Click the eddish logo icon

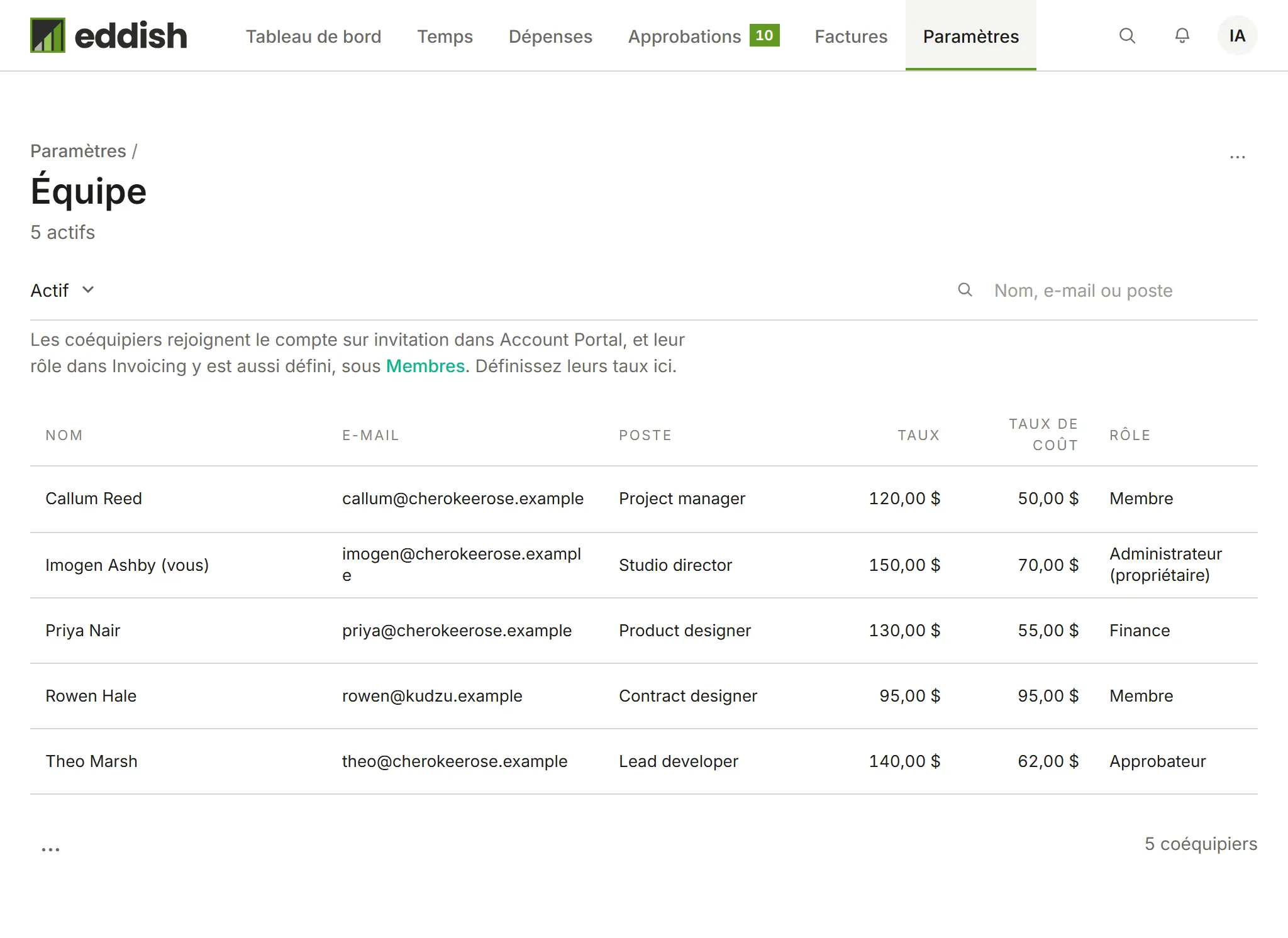[48, 35]
